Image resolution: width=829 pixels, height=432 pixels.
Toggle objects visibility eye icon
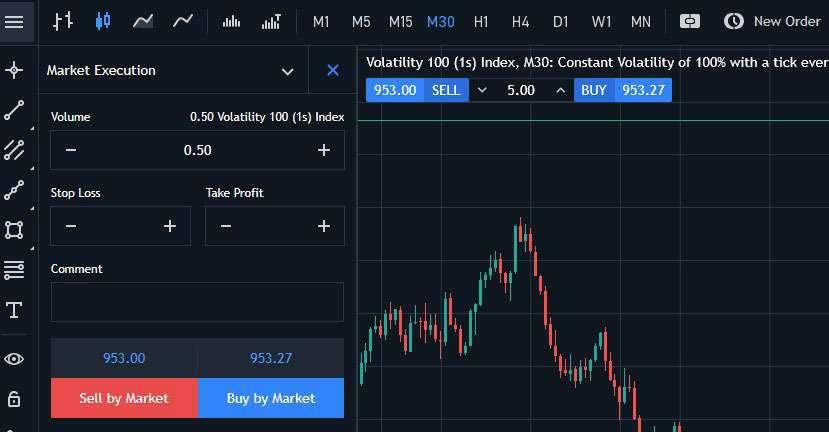click(14, 359)
